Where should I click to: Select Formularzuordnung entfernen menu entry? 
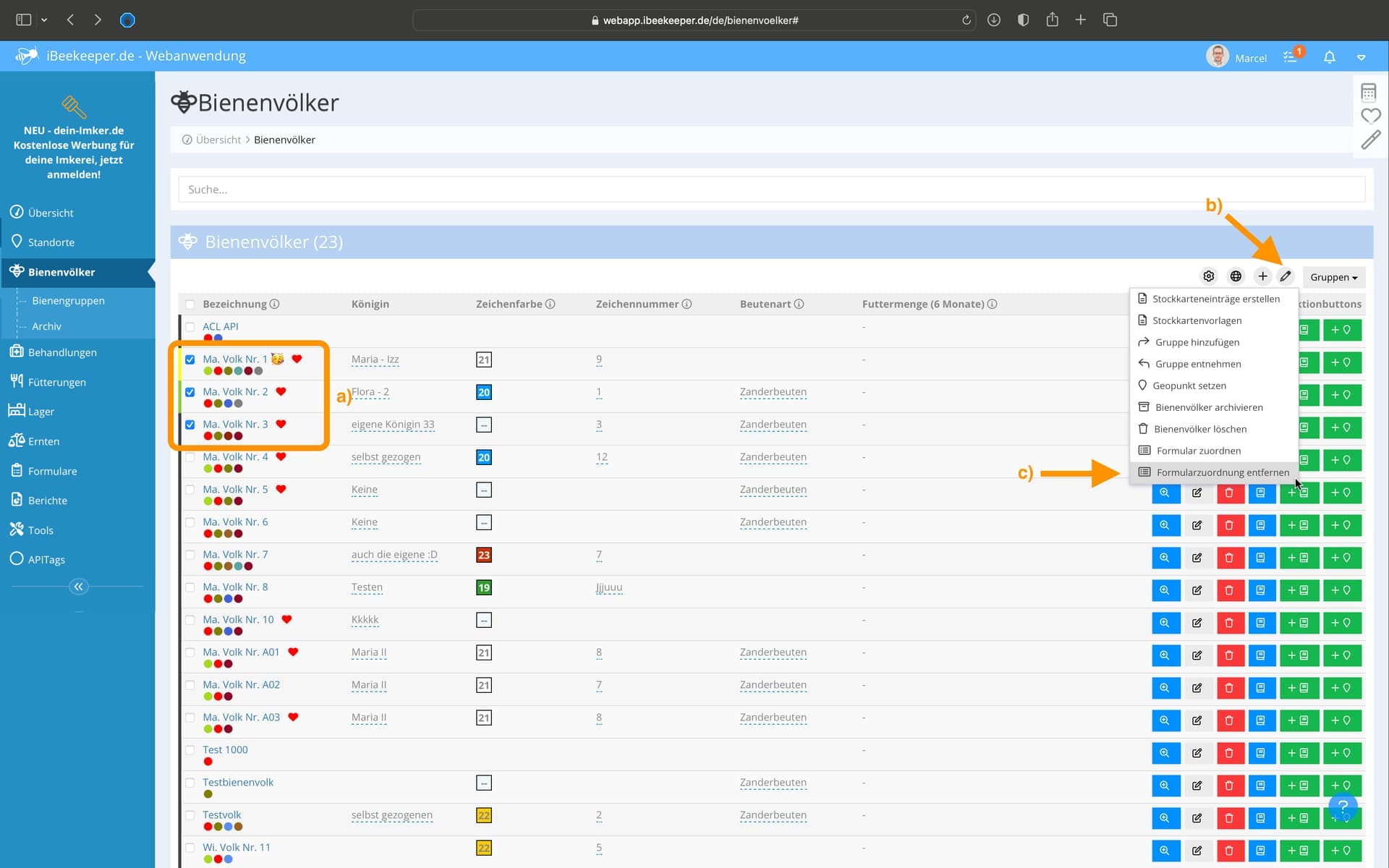pyautogui.click(x=1222, y=472)
